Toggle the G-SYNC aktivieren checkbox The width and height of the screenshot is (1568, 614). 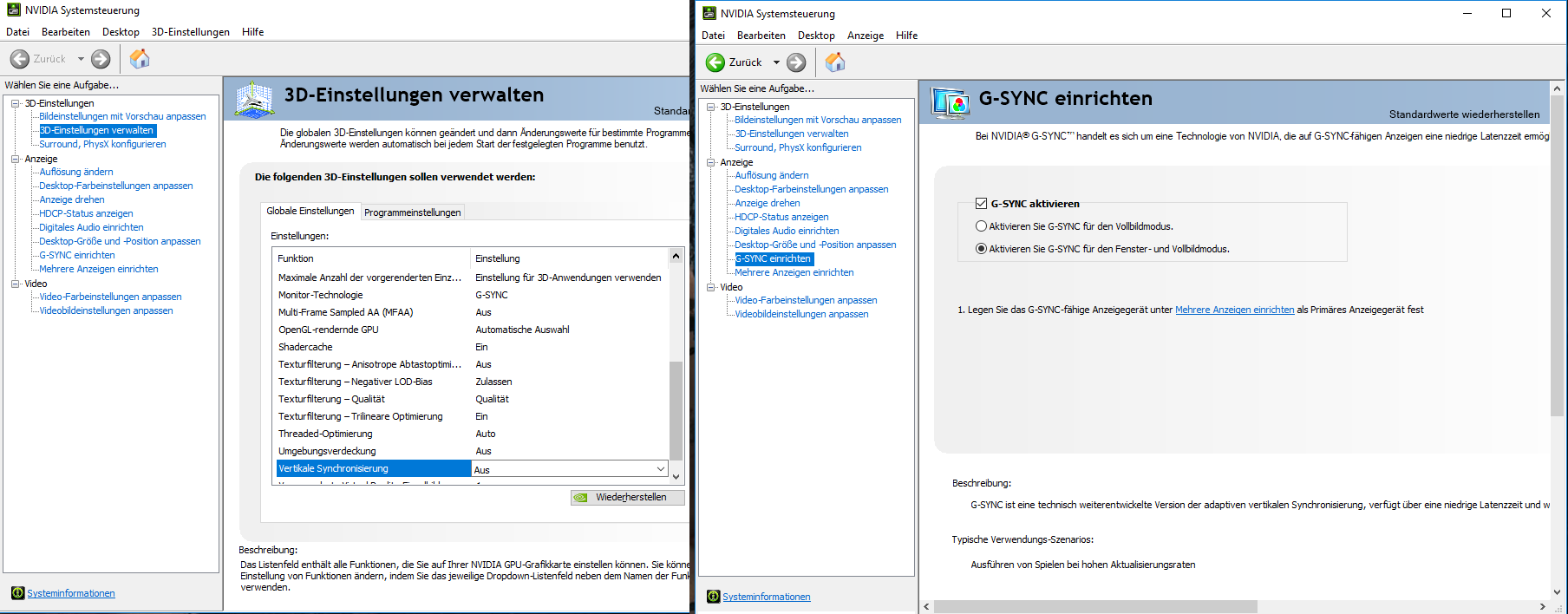tap(981, 204)
